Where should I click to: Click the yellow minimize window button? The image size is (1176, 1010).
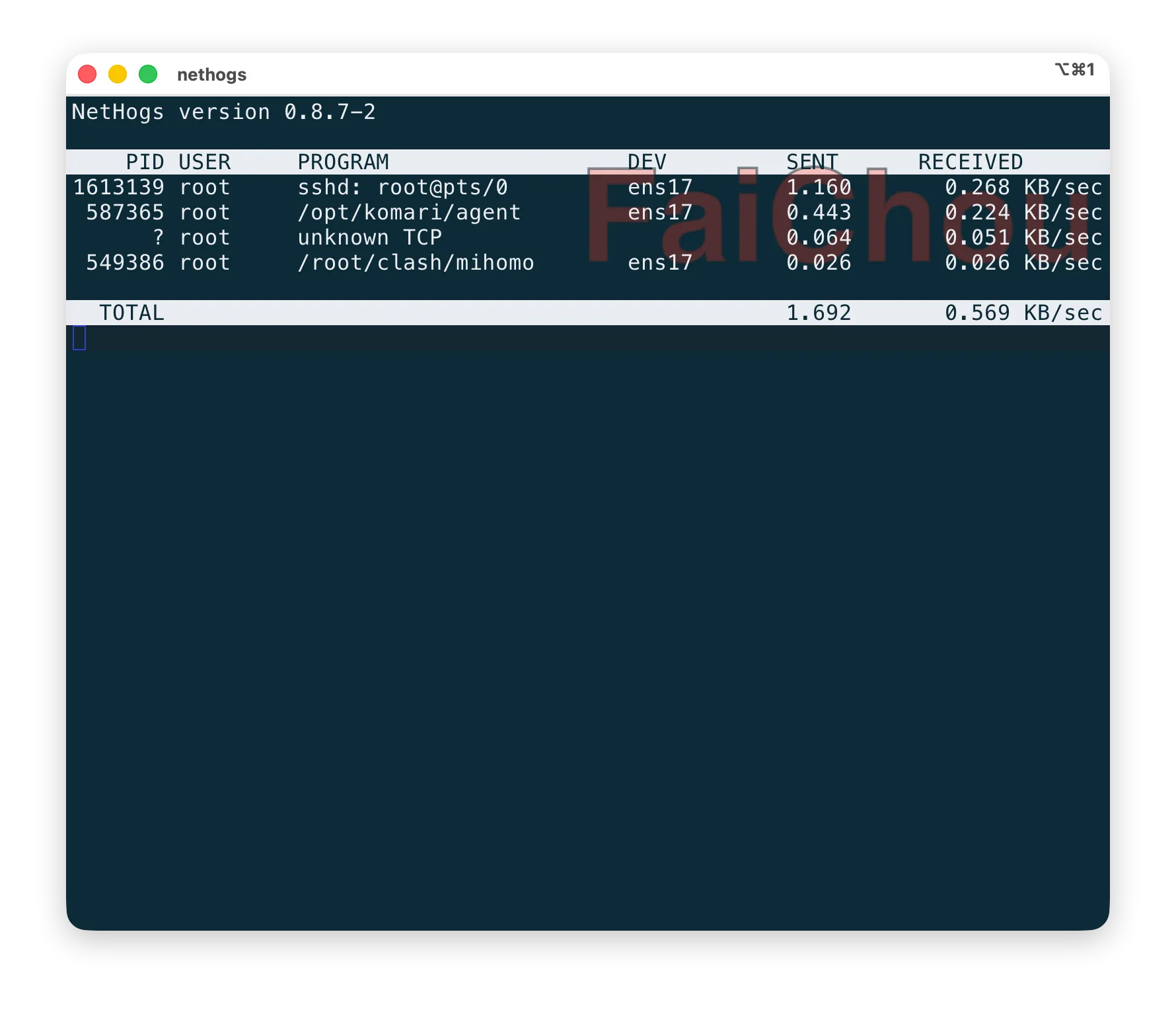(x=118, y=74)
